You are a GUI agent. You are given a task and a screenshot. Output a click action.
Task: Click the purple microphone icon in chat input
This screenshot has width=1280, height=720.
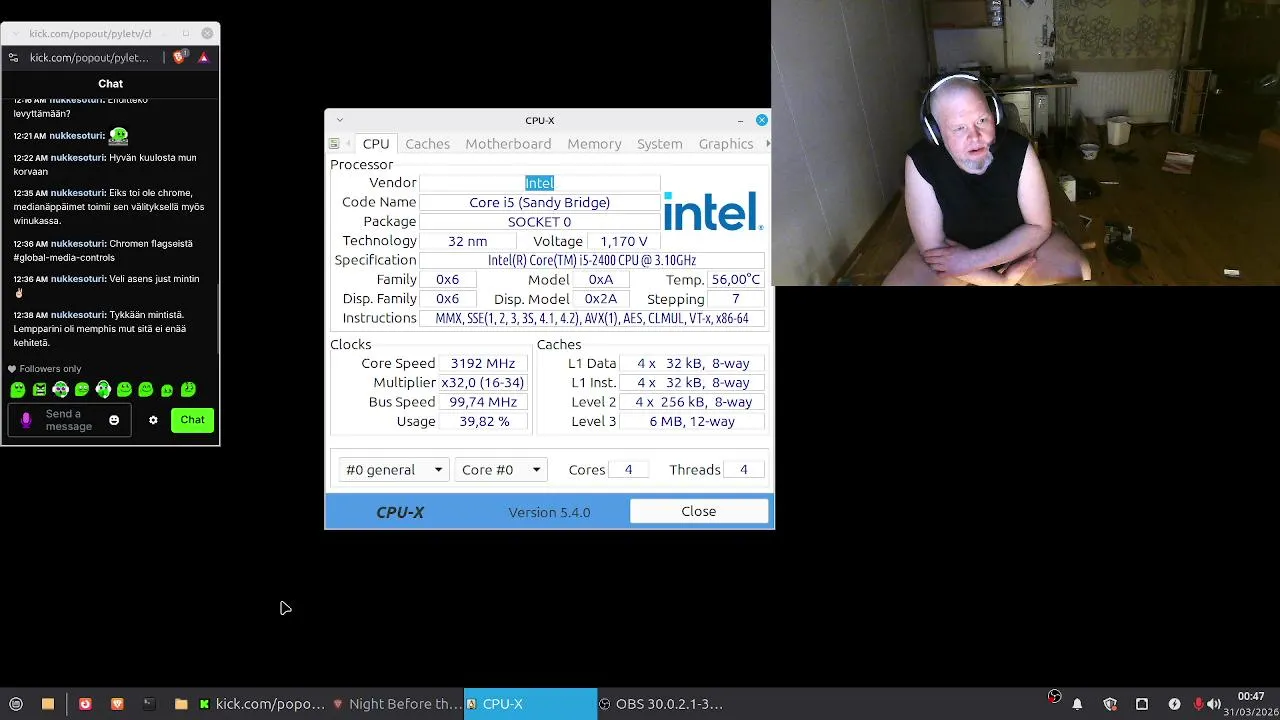pos(26,420)
